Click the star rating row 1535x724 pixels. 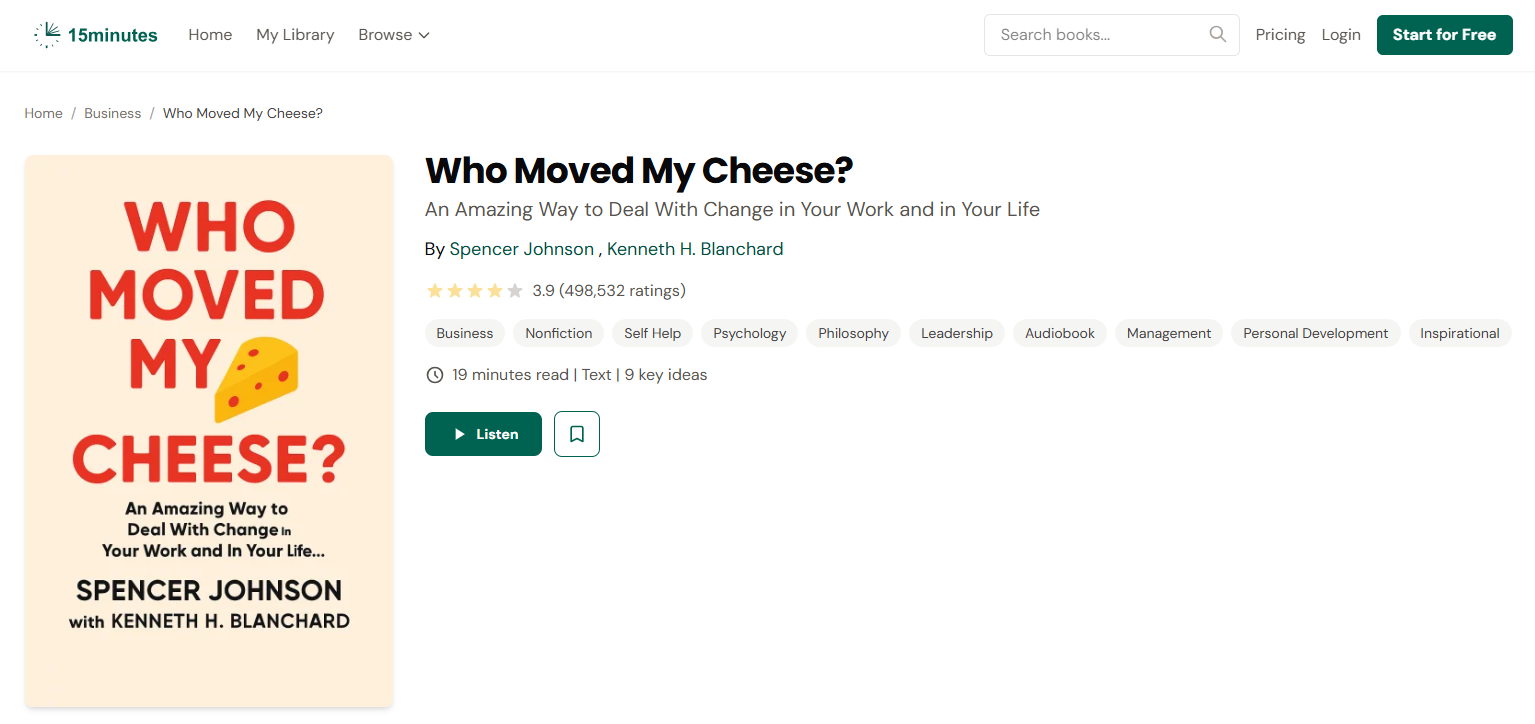click(475, 291)
